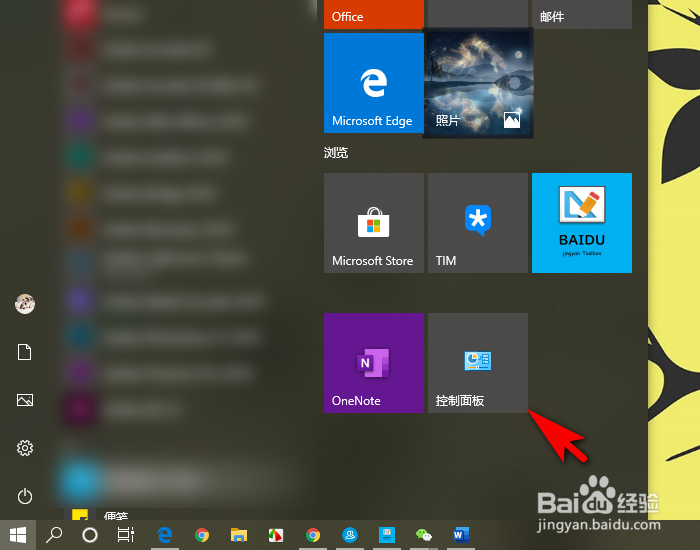The image size is (700, 550).
Task: Click the Windows Start button
Action: click(18, 535)
